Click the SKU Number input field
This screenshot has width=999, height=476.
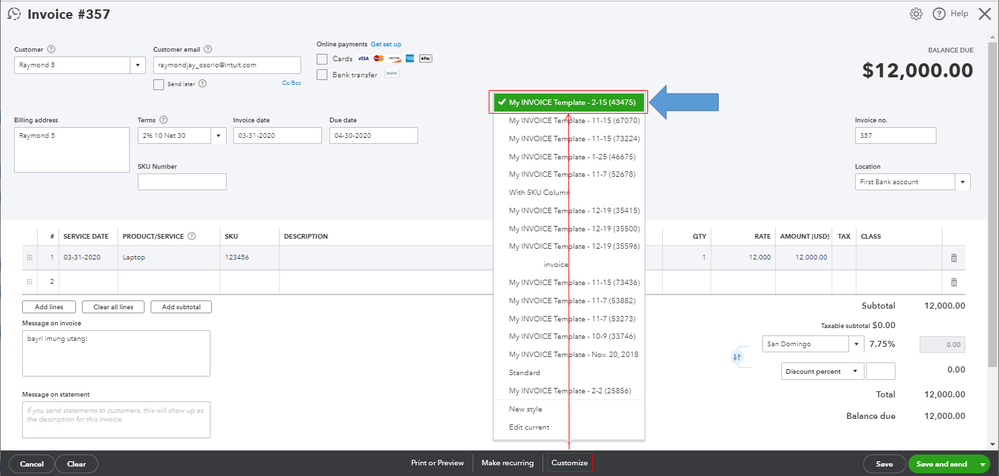(x=182, y=182)
